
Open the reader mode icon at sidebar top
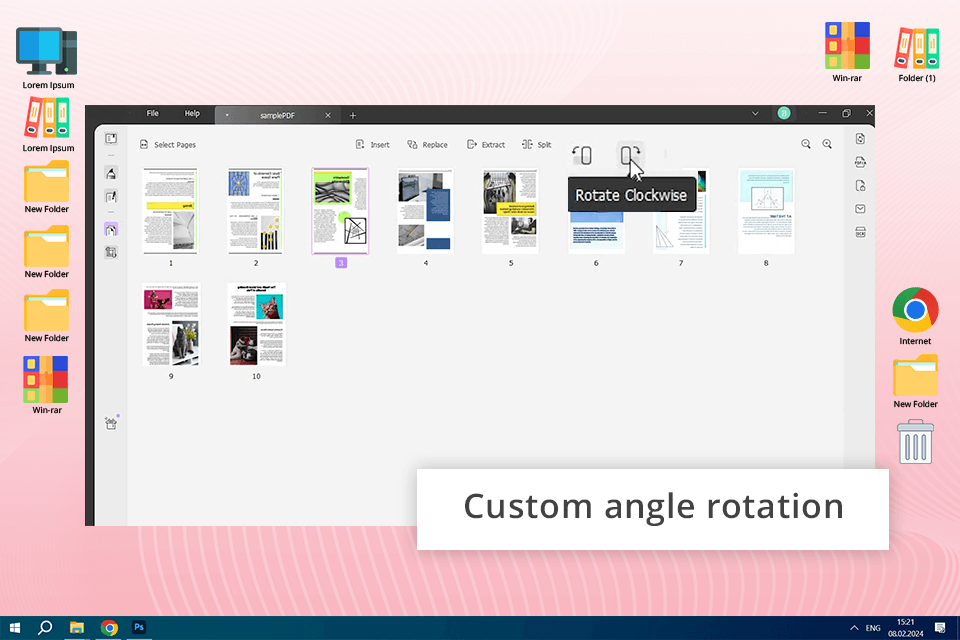tap(111, 139)
